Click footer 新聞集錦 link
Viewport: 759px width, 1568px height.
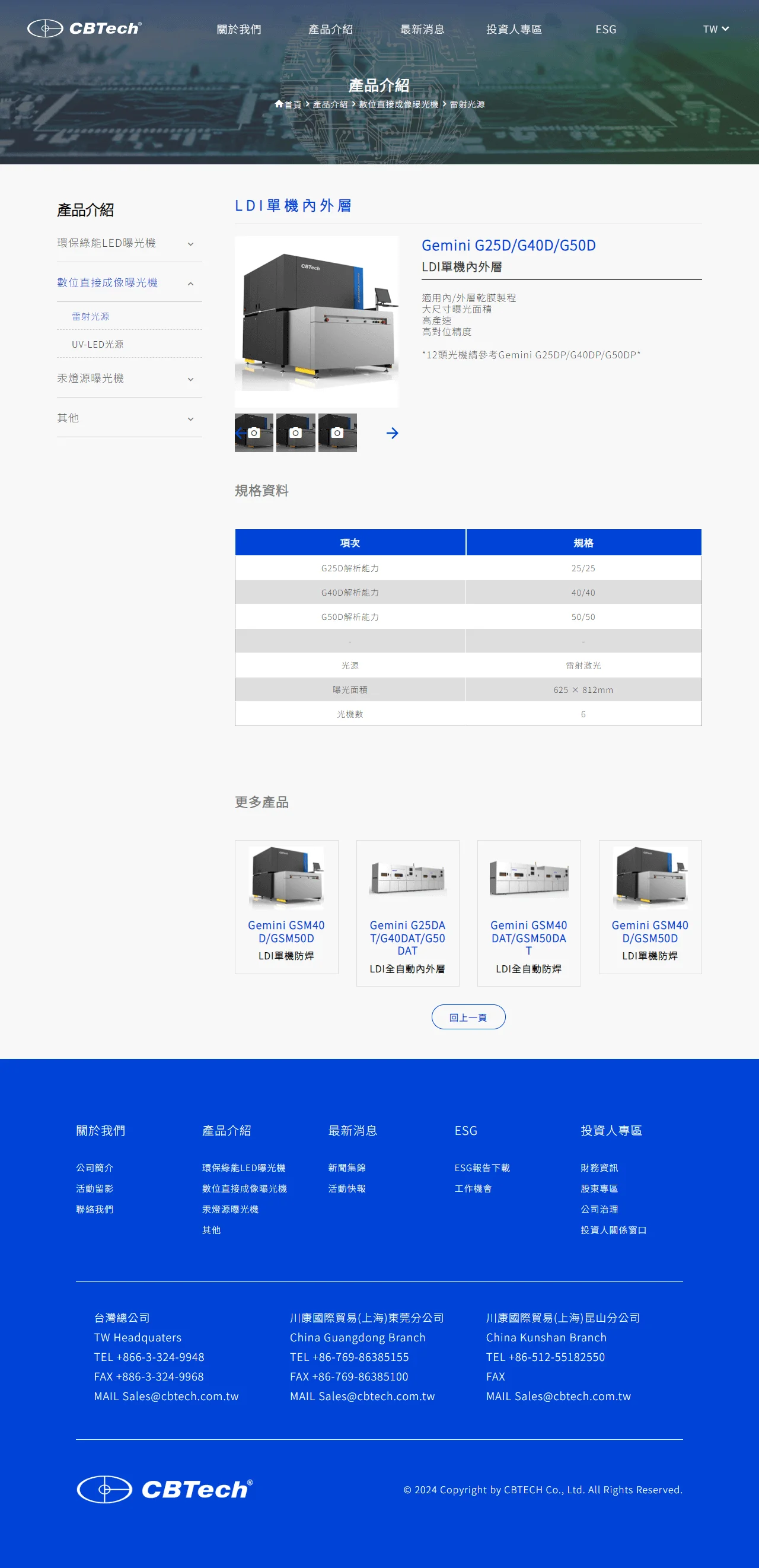tap(347, 1168)
